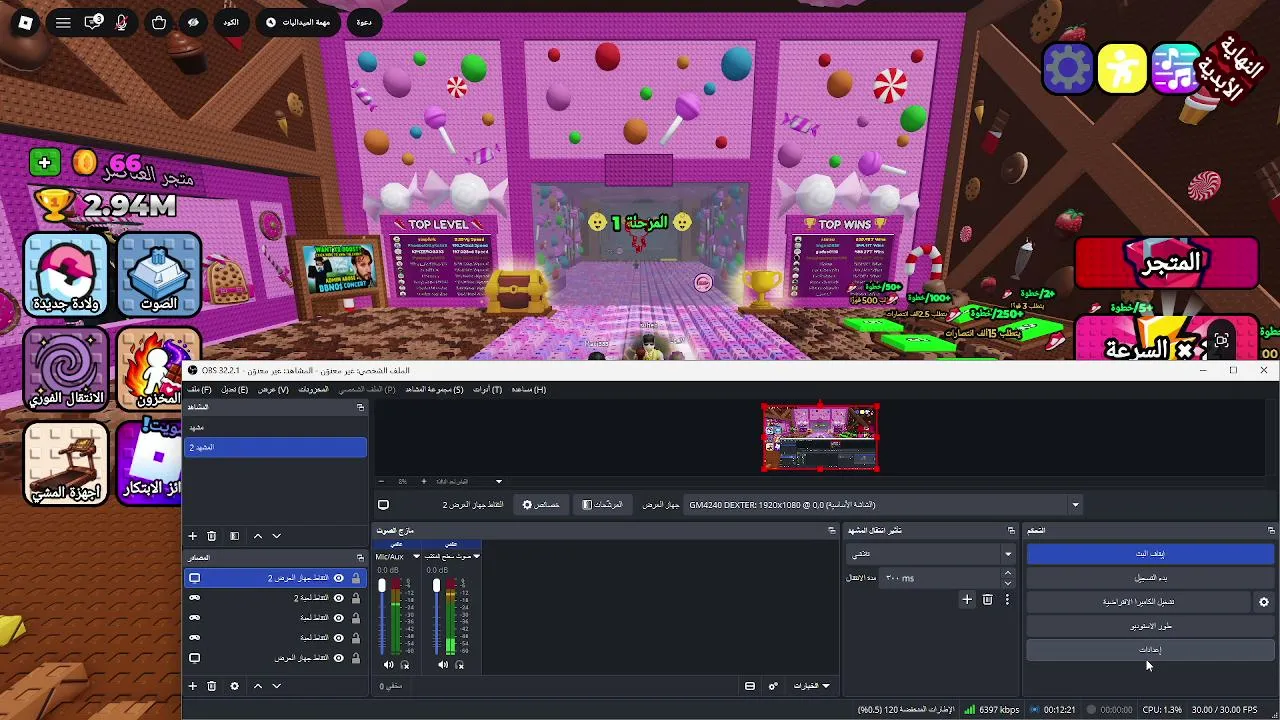Open the blue gear settings in game
The height and width of the screenshot is (720, 1280).
click(1068, 69)
